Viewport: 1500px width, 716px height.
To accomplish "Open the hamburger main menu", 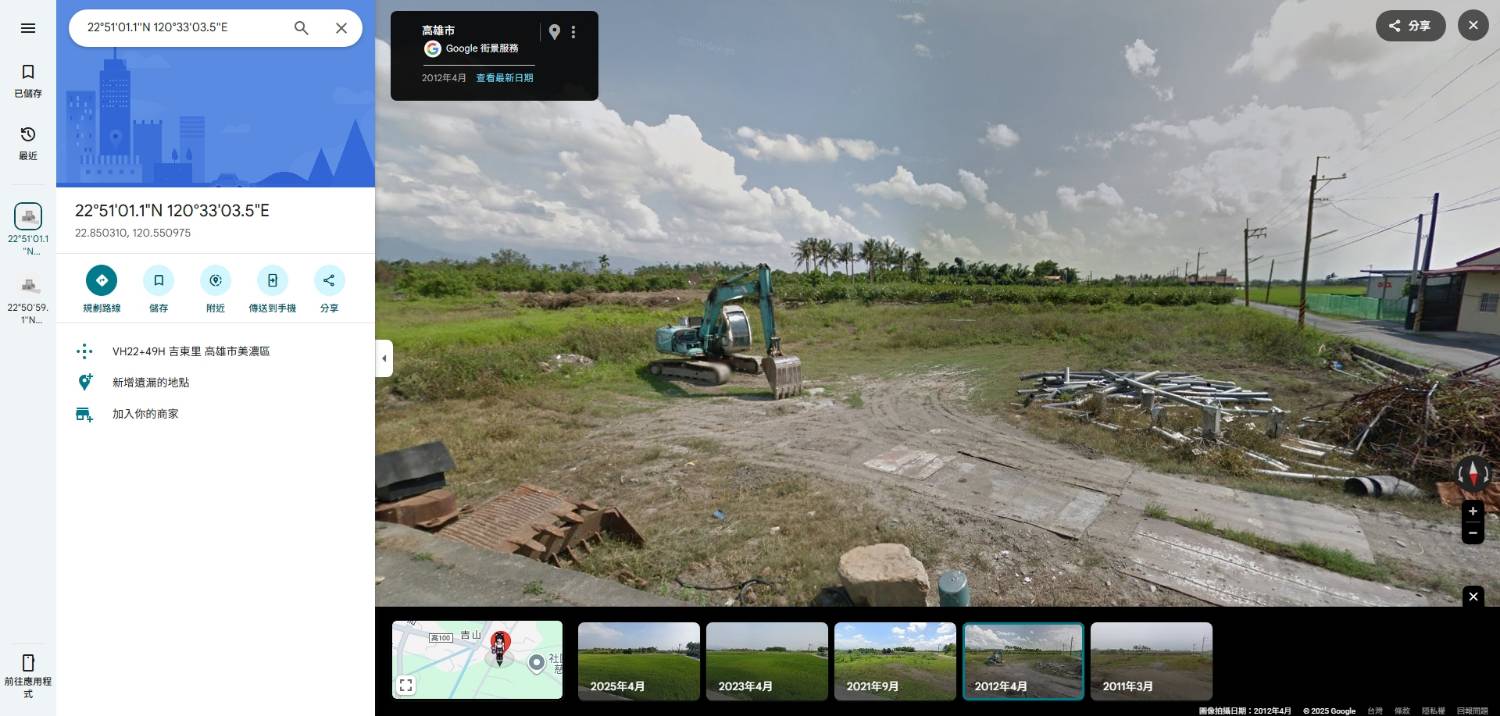I will coord(28,28).
